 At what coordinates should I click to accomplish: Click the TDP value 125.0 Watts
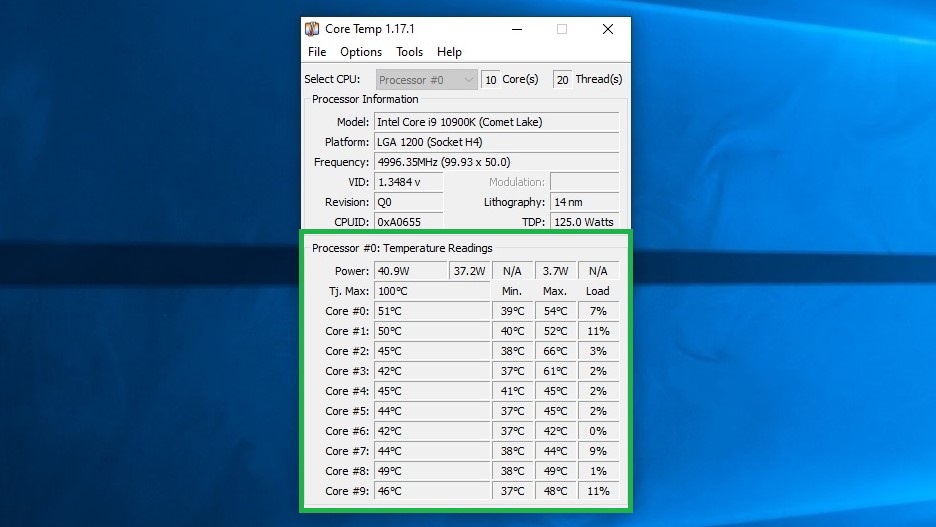point(584,221)
